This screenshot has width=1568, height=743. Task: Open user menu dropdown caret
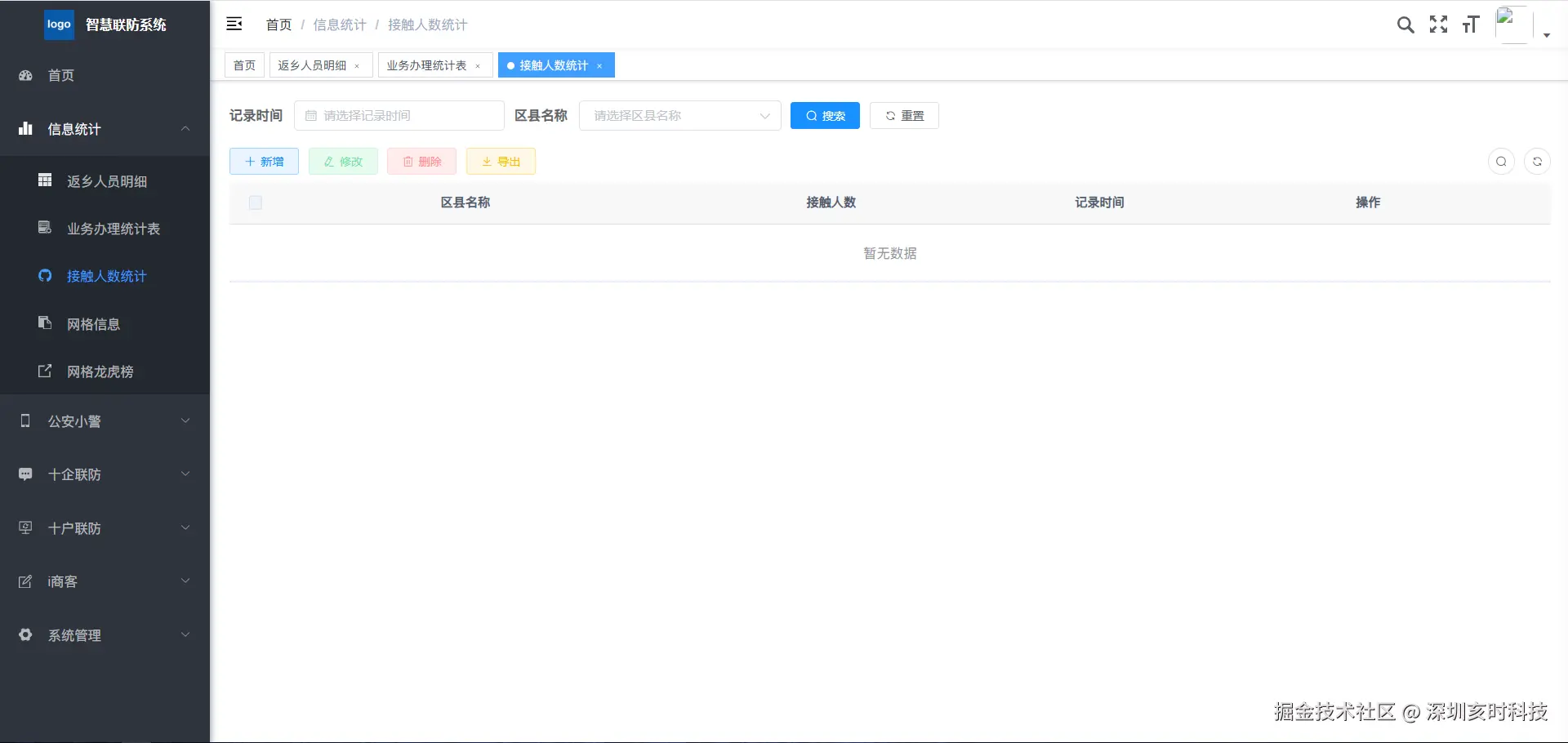pos(1547,35)
